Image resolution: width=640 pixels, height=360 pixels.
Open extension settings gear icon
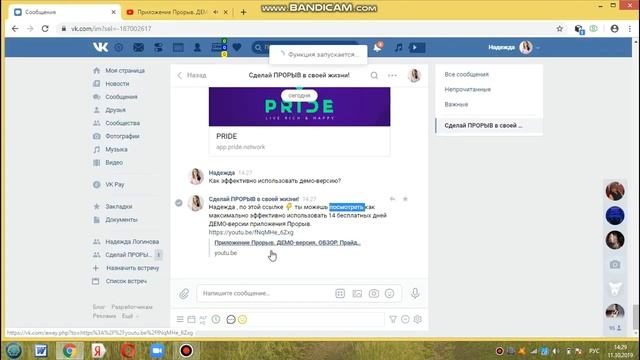click(x=418, y=319)
